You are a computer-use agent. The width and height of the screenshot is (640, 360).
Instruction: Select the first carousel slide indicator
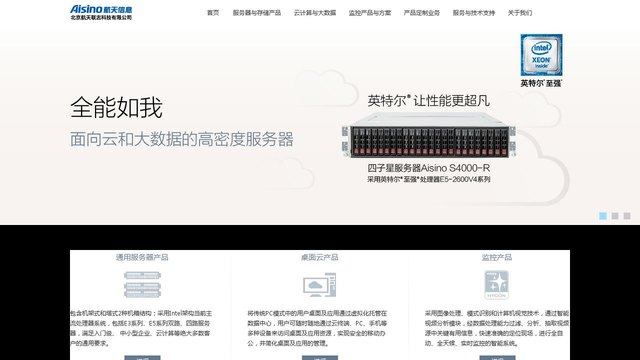tap(603, 216)
